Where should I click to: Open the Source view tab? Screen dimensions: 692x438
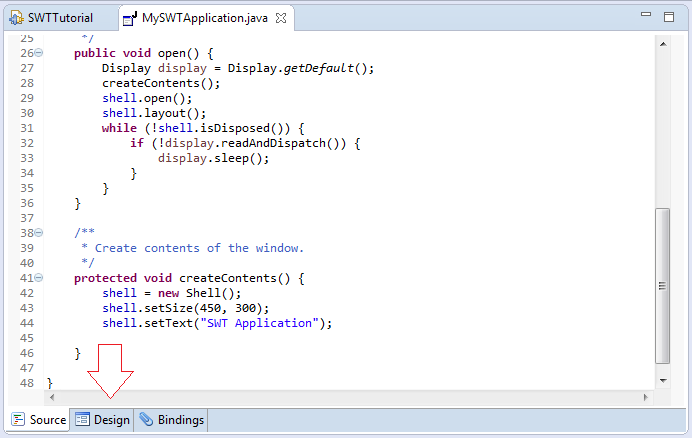(39, 419)
